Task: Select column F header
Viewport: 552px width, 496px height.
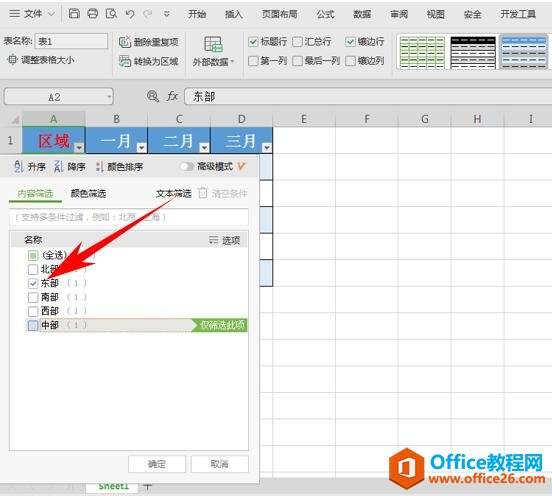Action: coord(367,119)
